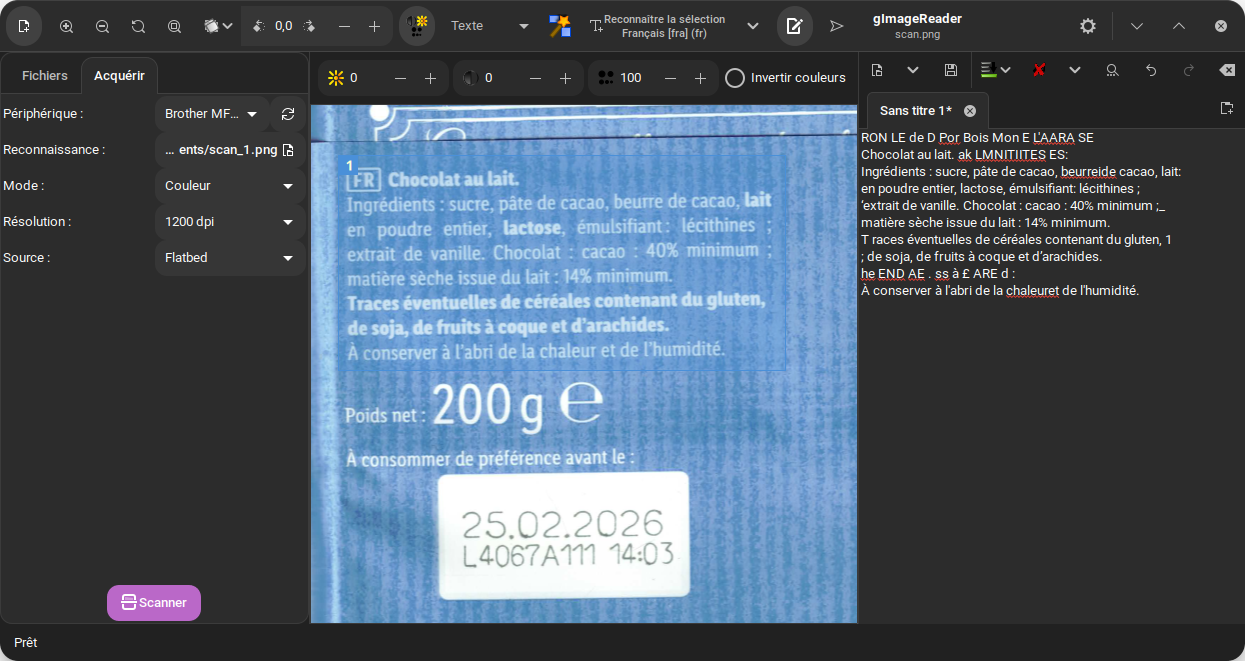Switch to the Fichiers tab

(45, 76)
